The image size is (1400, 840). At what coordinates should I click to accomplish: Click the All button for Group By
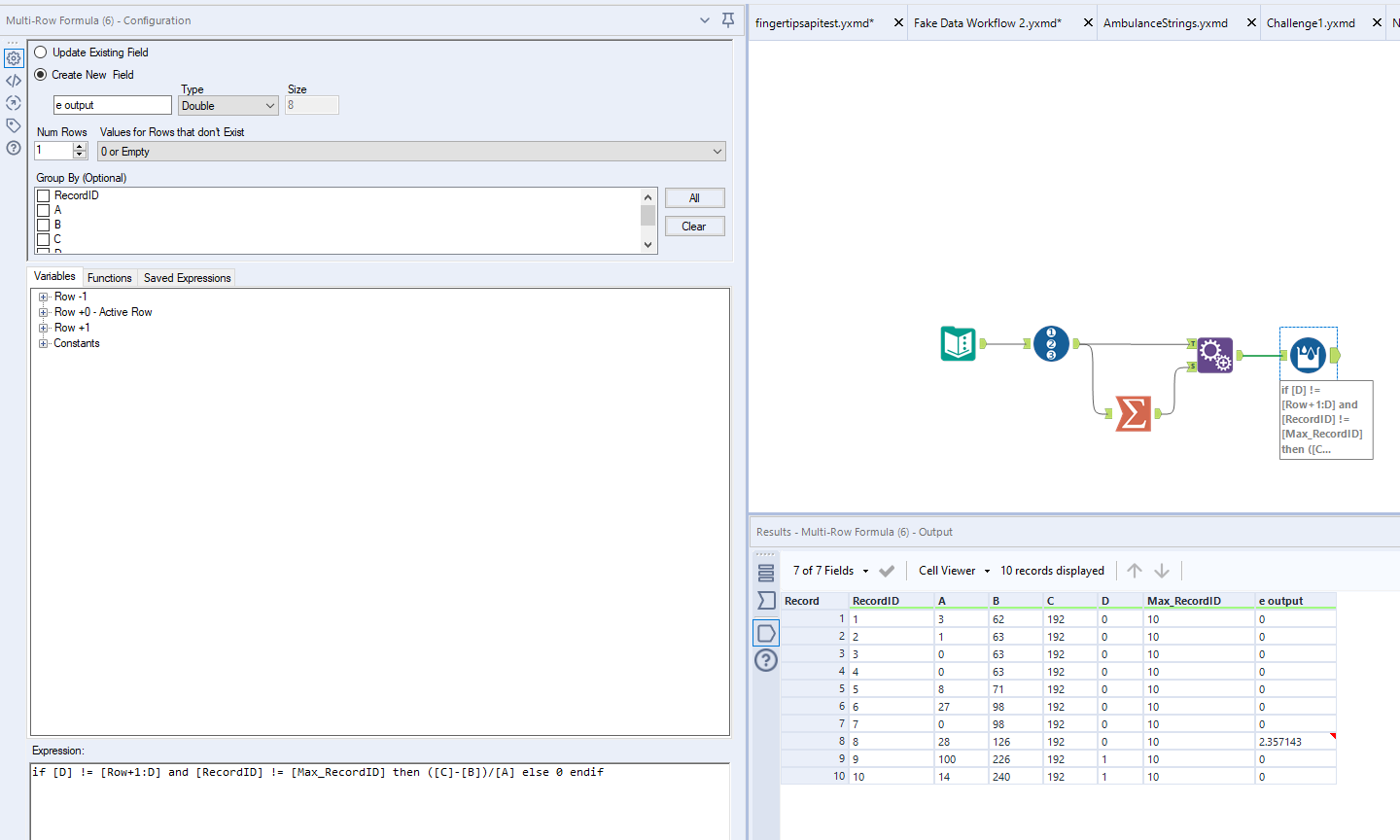click(694, 198)
